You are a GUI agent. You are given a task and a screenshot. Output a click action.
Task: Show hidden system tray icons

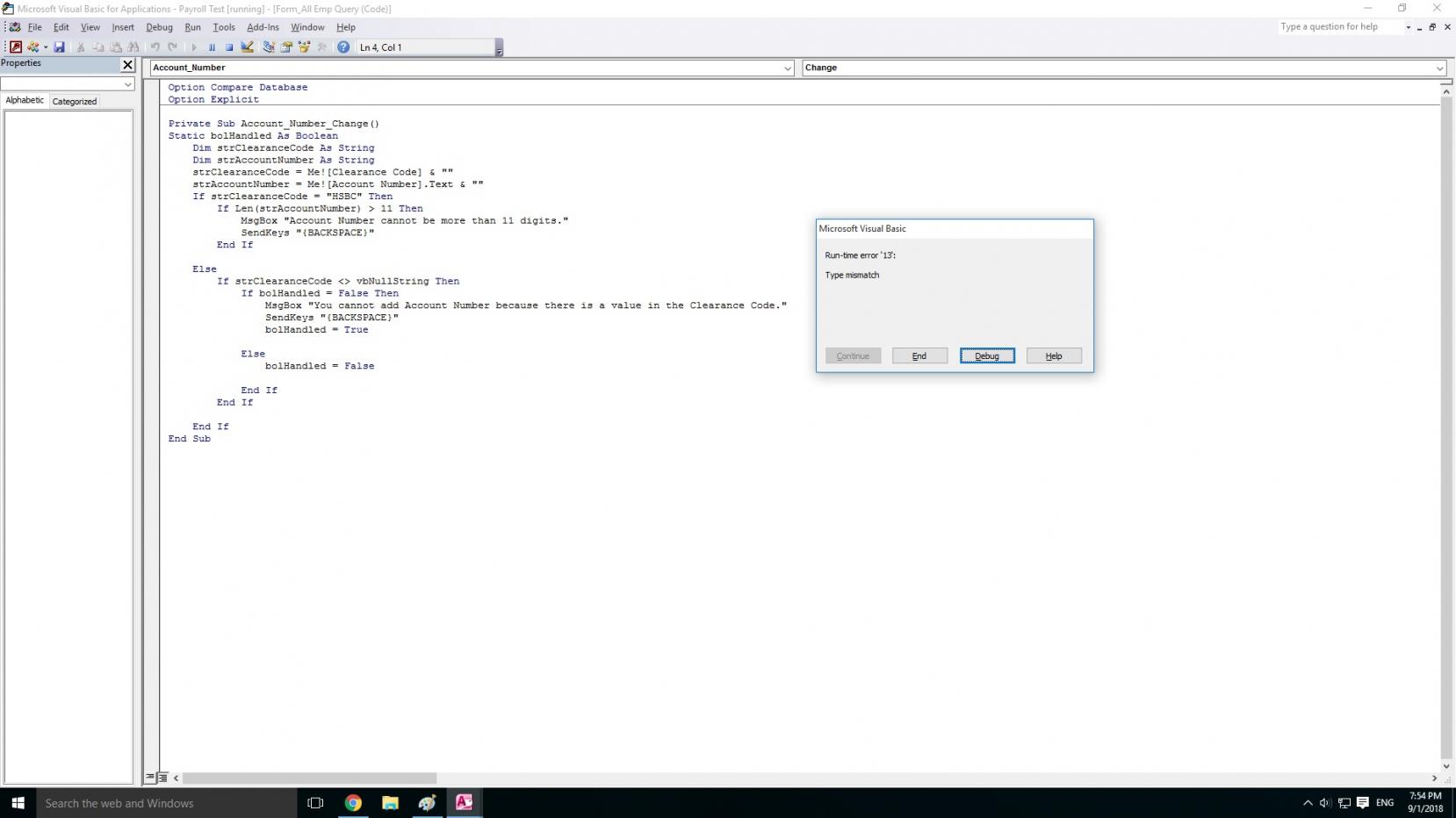tap(1308, 803)
